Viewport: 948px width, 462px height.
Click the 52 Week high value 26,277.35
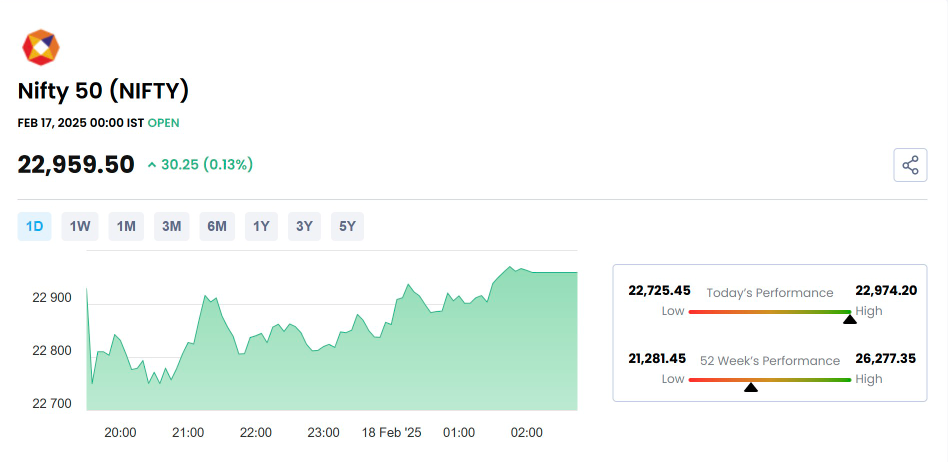pyautogui.click(x=885, y=358)
